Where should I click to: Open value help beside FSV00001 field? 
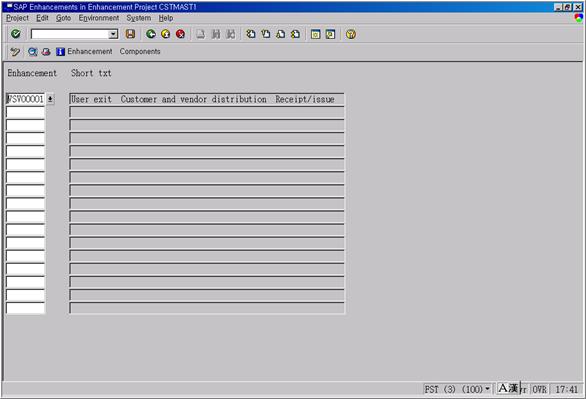(50, 99)
